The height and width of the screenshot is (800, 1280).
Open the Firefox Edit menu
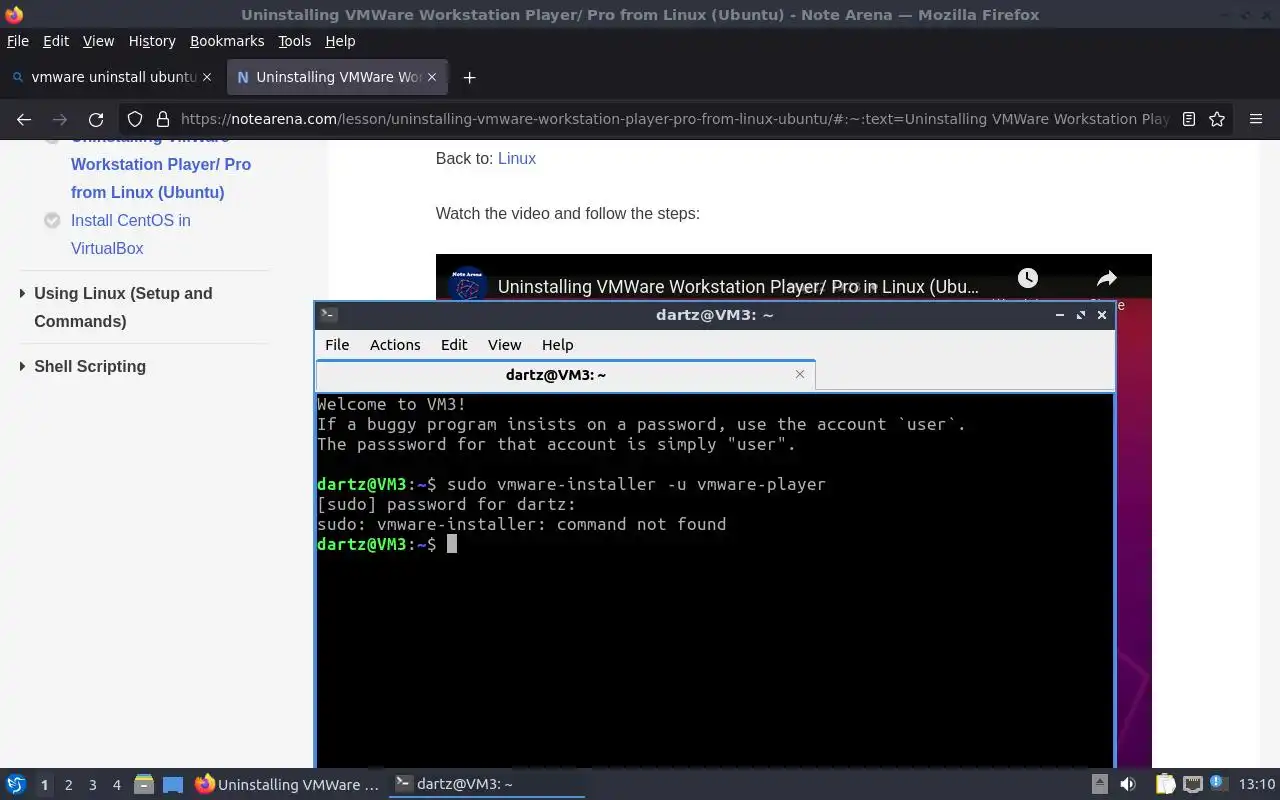(56, 41)
